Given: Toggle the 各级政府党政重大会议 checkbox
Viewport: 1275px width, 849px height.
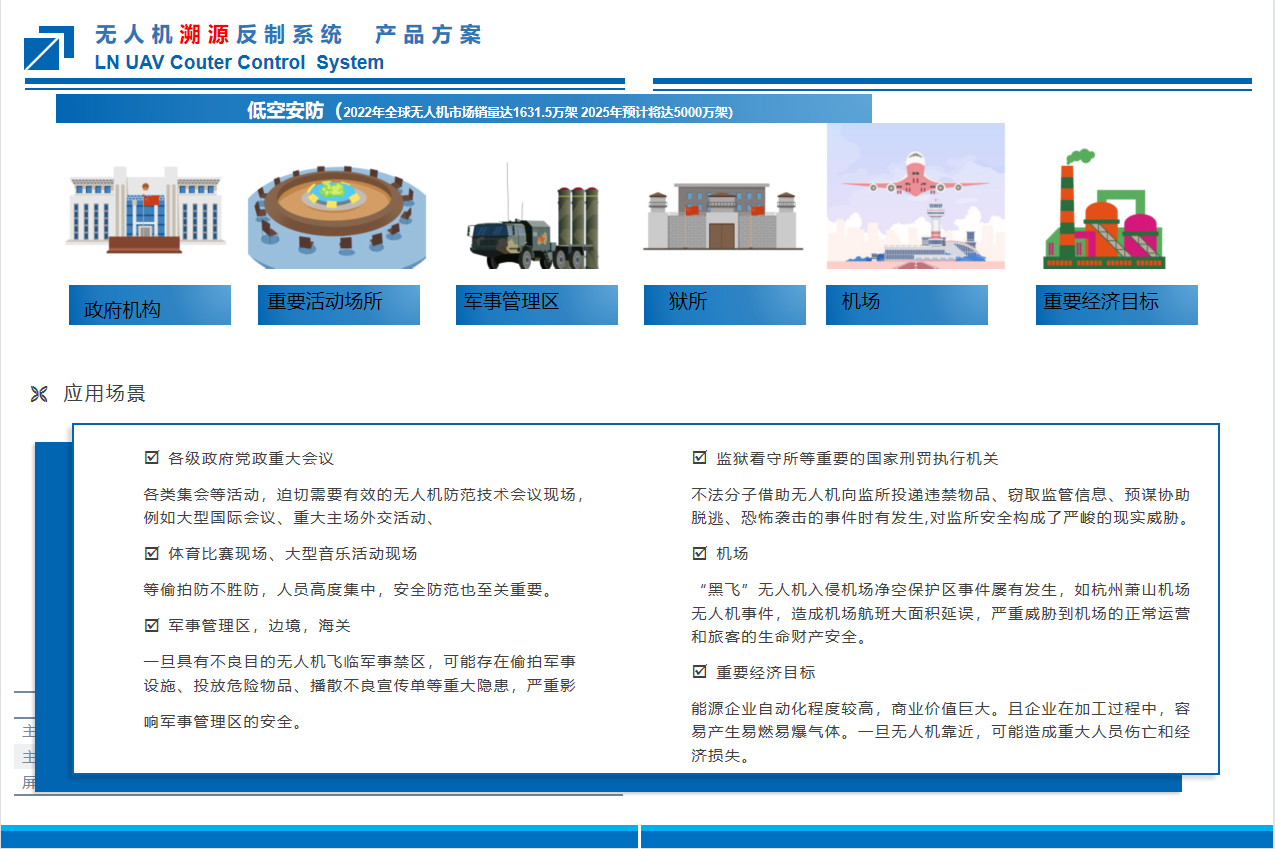Looking at the screenshot, I should pos(152,458).
